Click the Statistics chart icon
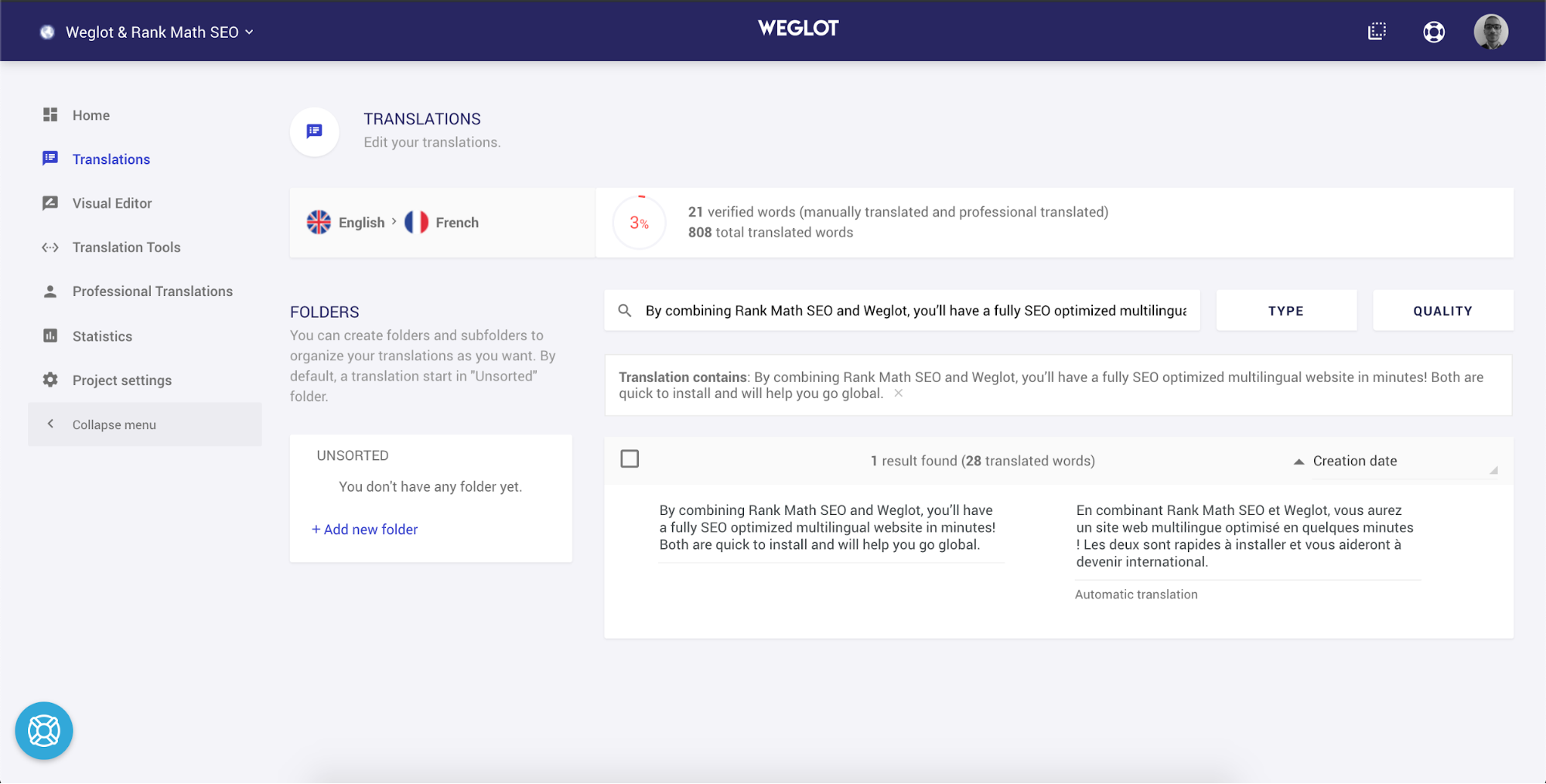 (50, 336)
